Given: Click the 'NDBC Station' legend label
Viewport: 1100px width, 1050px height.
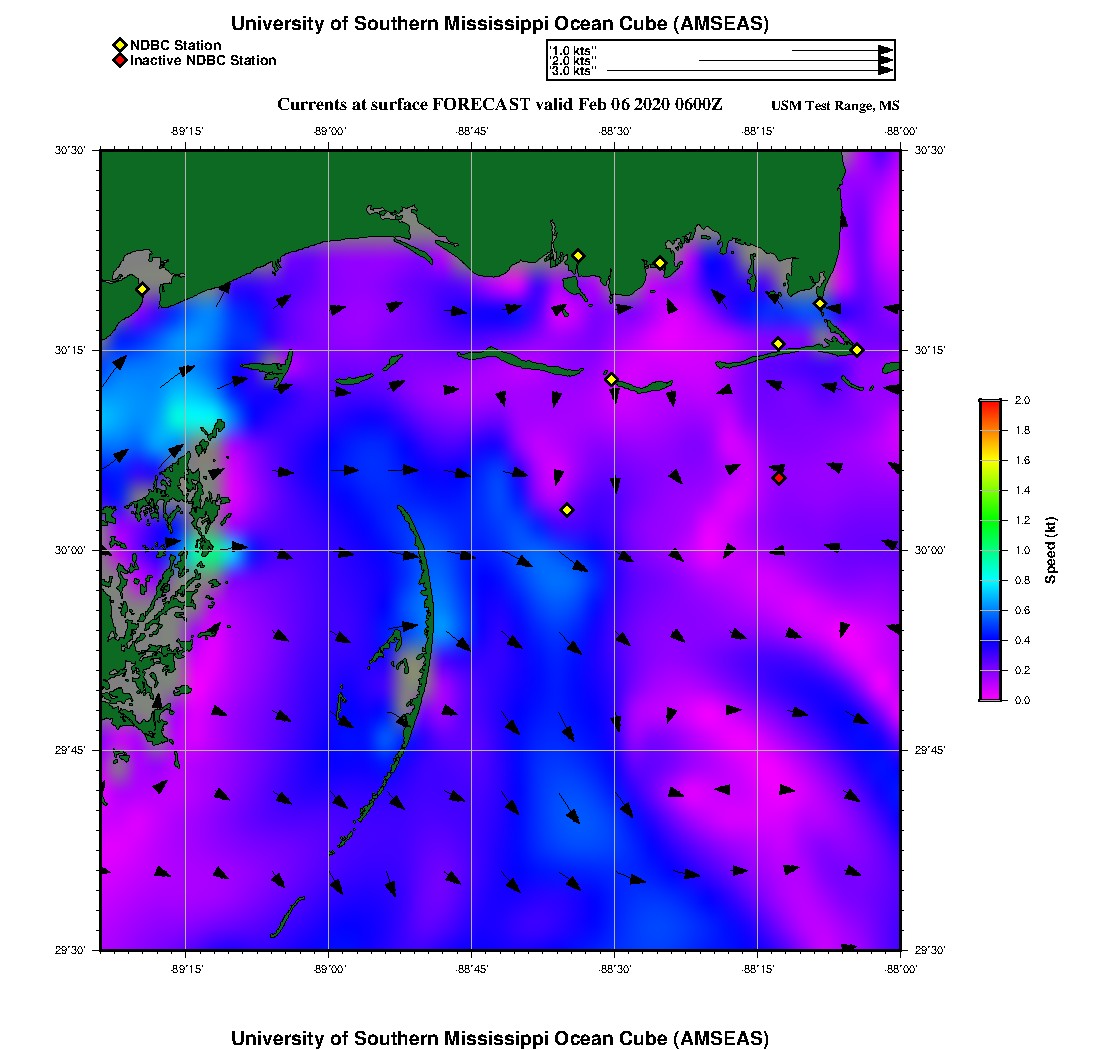Looking at the screenshot, I should point(176,45).
